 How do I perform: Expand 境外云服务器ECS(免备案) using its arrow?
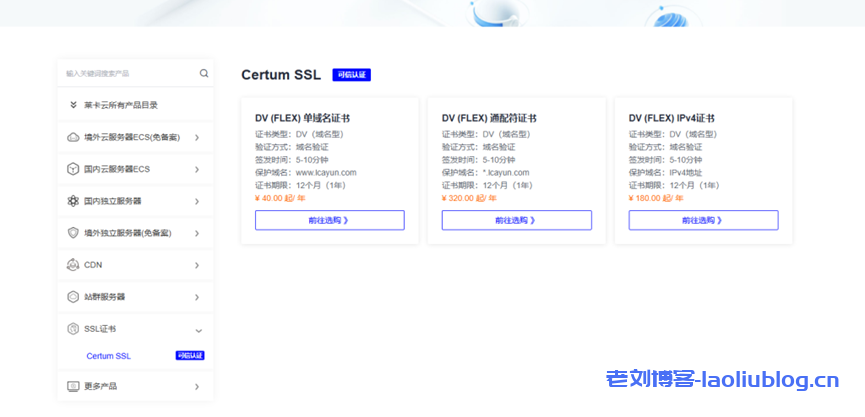197,137
